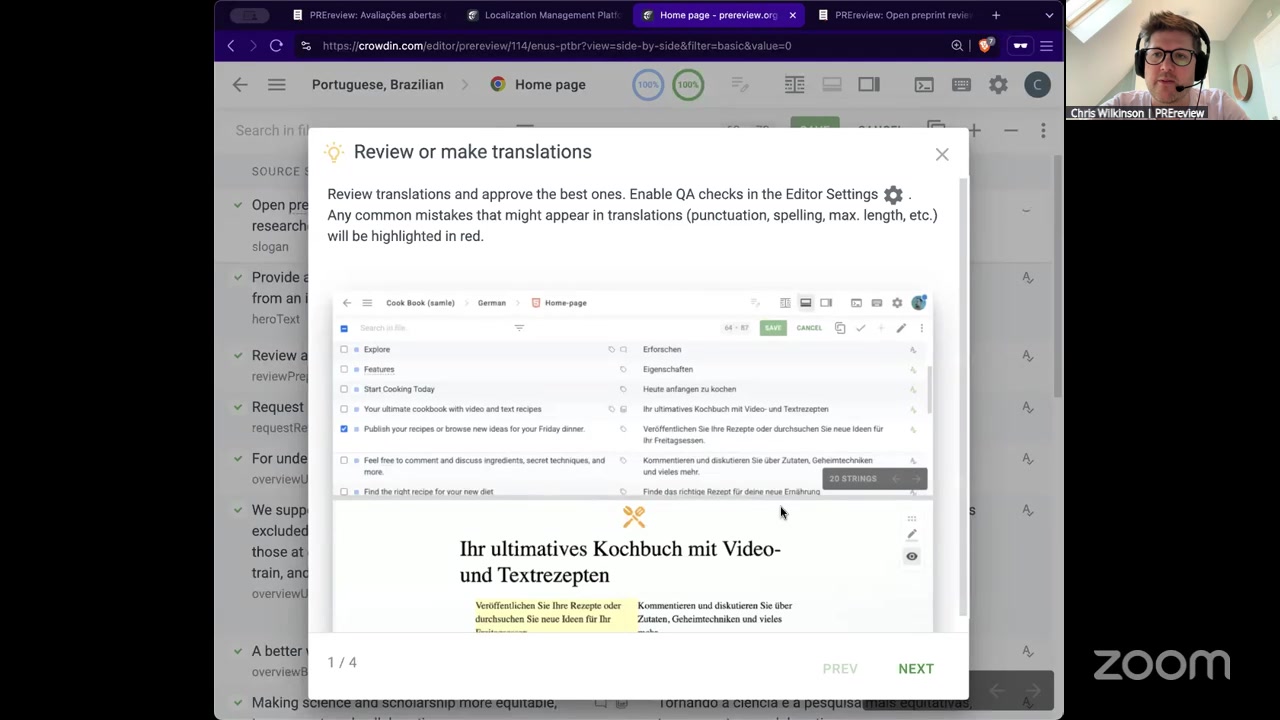Select the right sidebar panel layout icon

click(869, 85)
